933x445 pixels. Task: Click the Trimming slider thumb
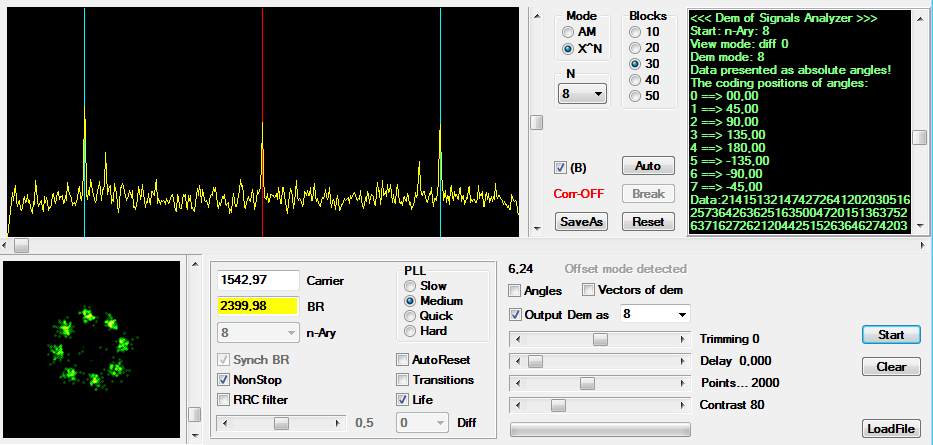pyautogui.click(x=600, y=339)
